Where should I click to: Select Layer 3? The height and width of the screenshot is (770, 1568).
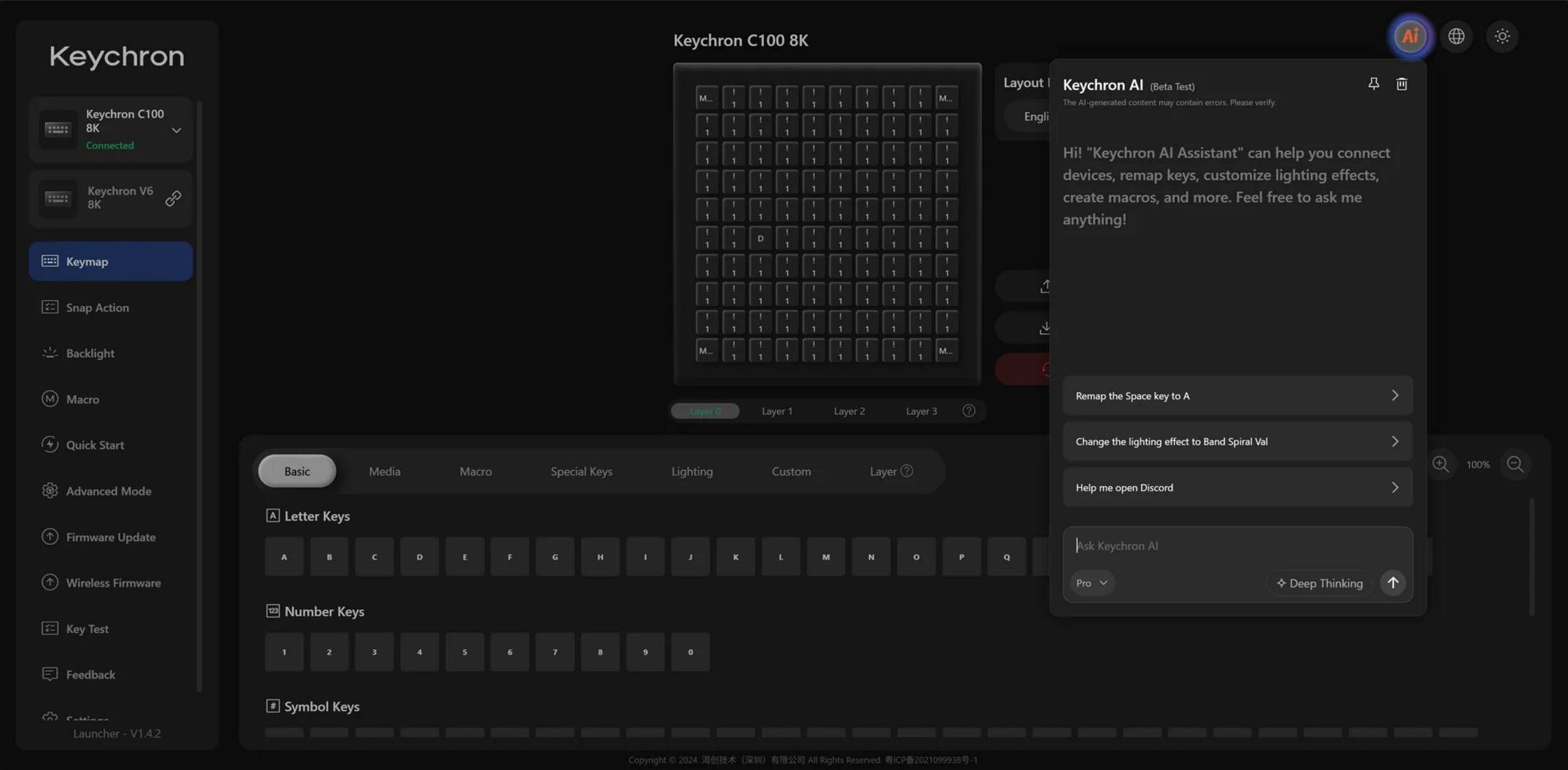pyautogui.click(x=921, y=411)
